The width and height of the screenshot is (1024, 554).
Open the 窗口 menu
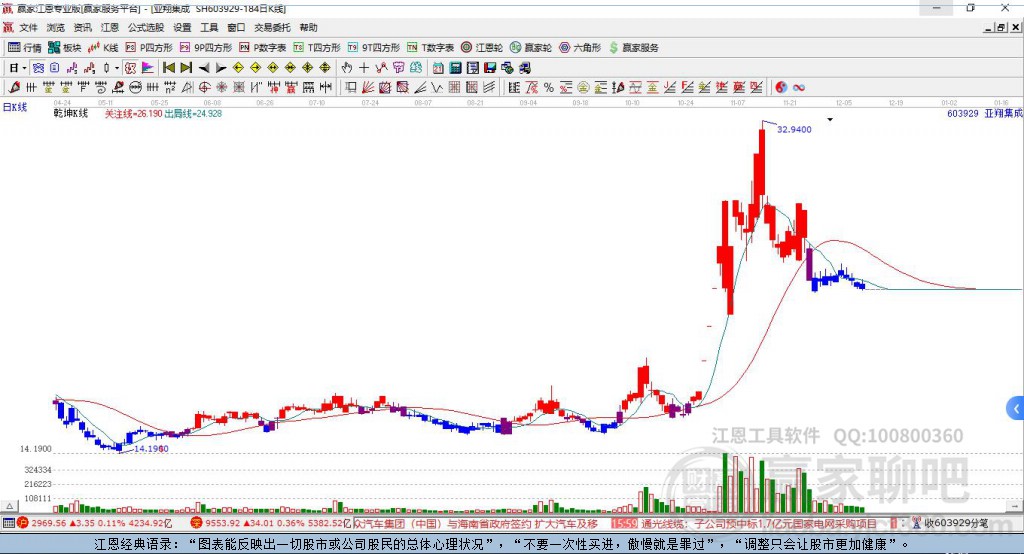236,27
